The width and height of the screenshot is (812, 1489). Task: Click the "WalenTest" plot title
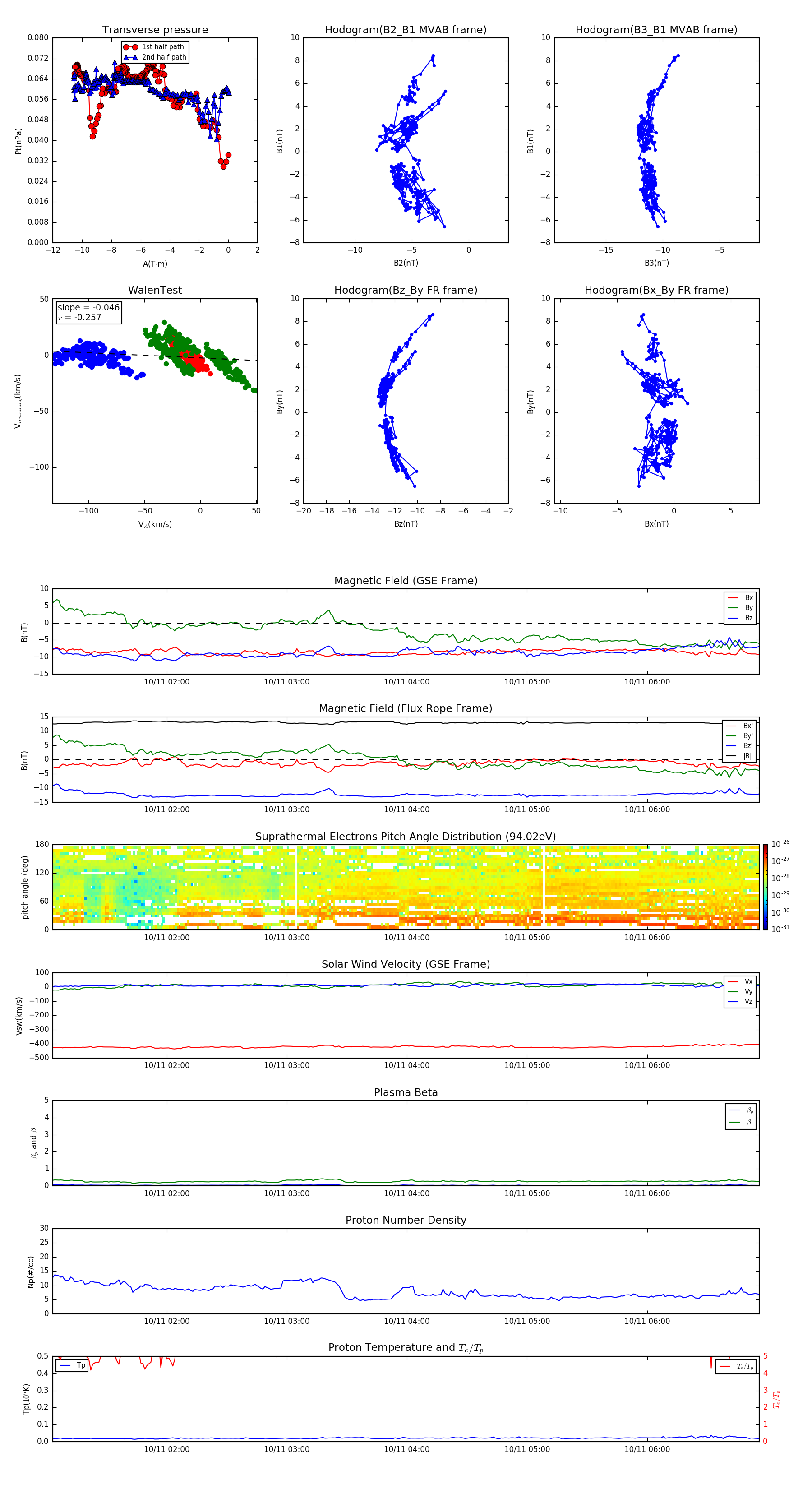click(x=155, y=290)
